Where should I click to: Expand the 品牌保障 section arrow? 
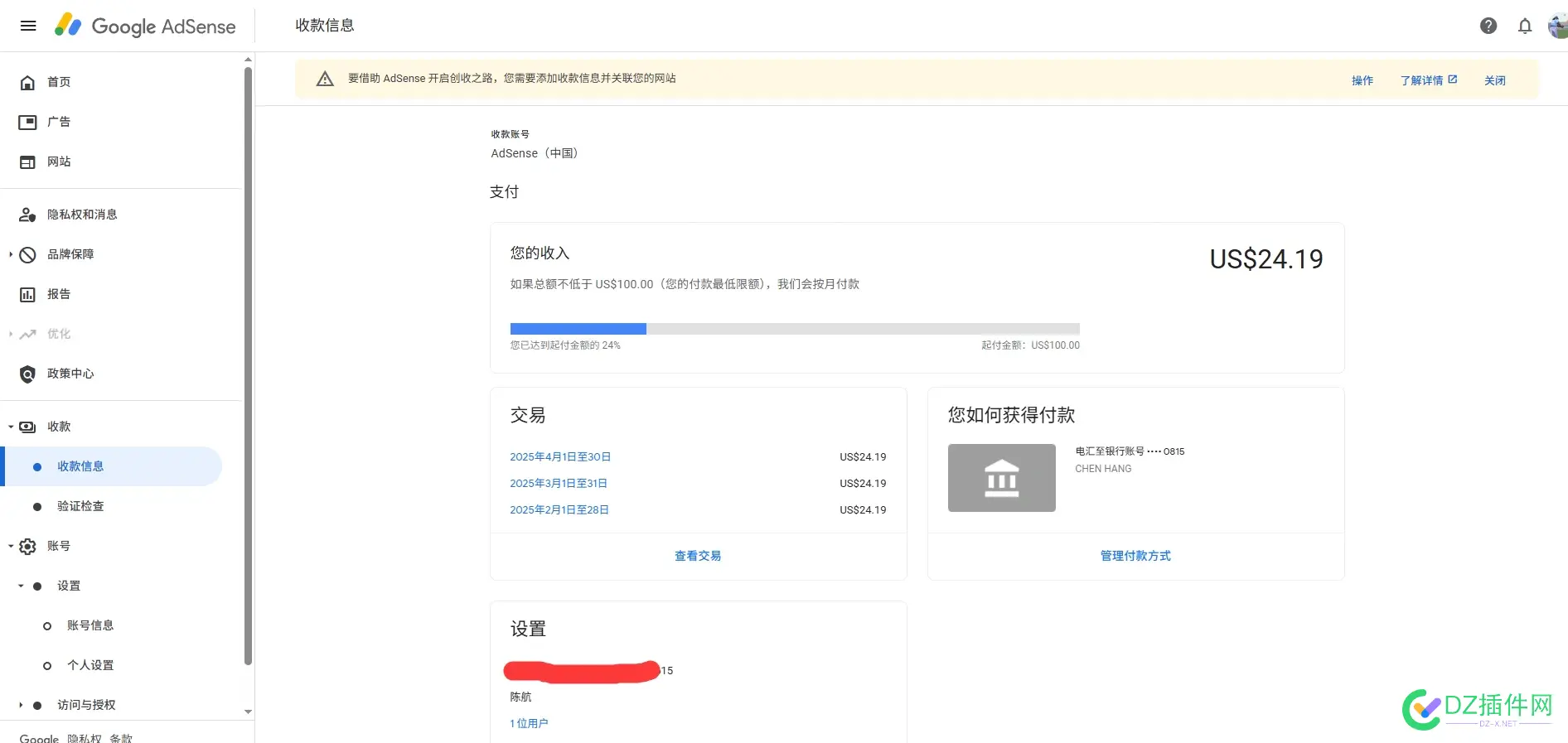click(x=11, y=254)
